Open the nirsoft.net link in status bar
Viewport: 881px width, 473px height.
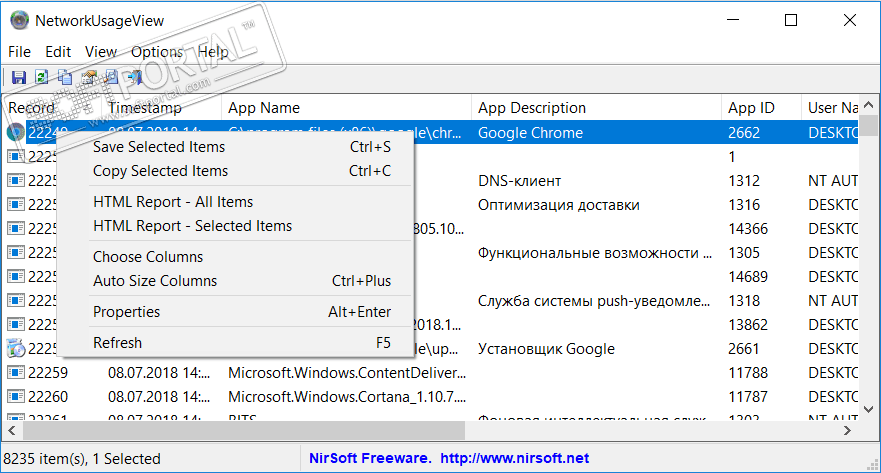514,459
